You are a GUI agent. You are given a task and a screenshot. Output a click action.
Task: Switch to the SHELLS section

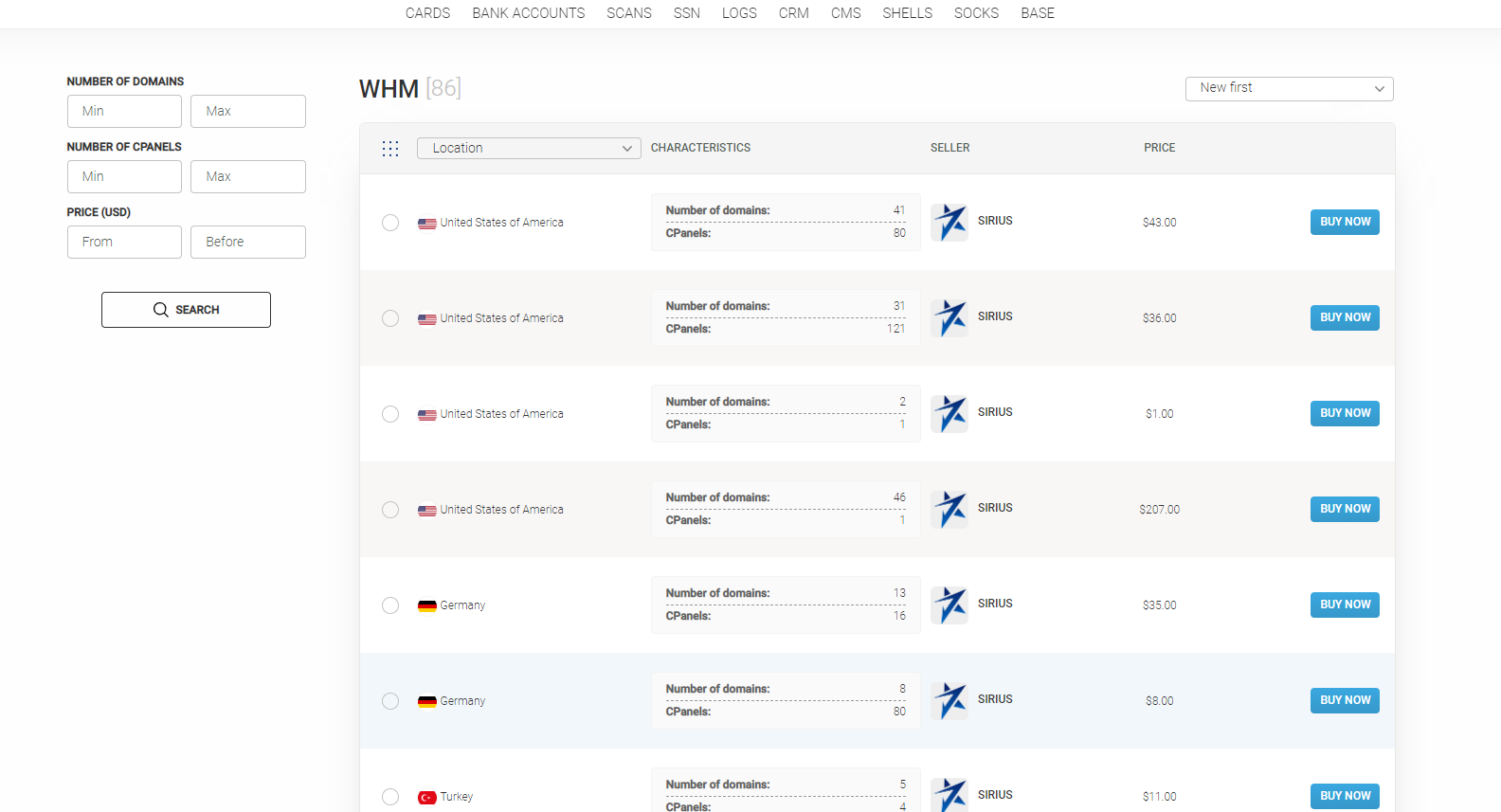pos(908,13)
